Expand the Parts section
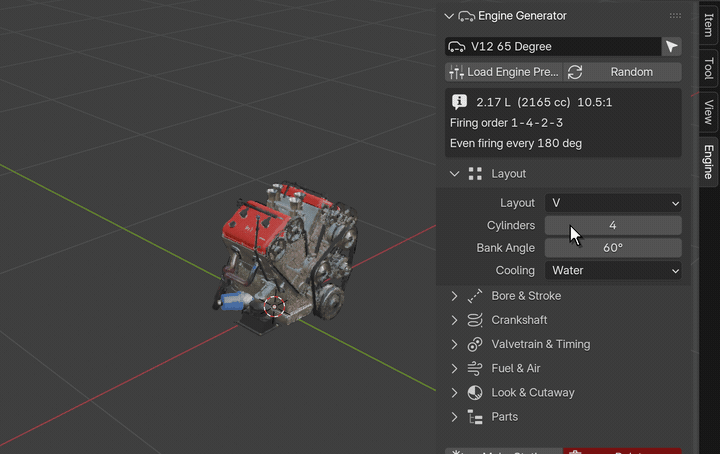The height and width of the screenshot is (454, 720). [454, 417]
